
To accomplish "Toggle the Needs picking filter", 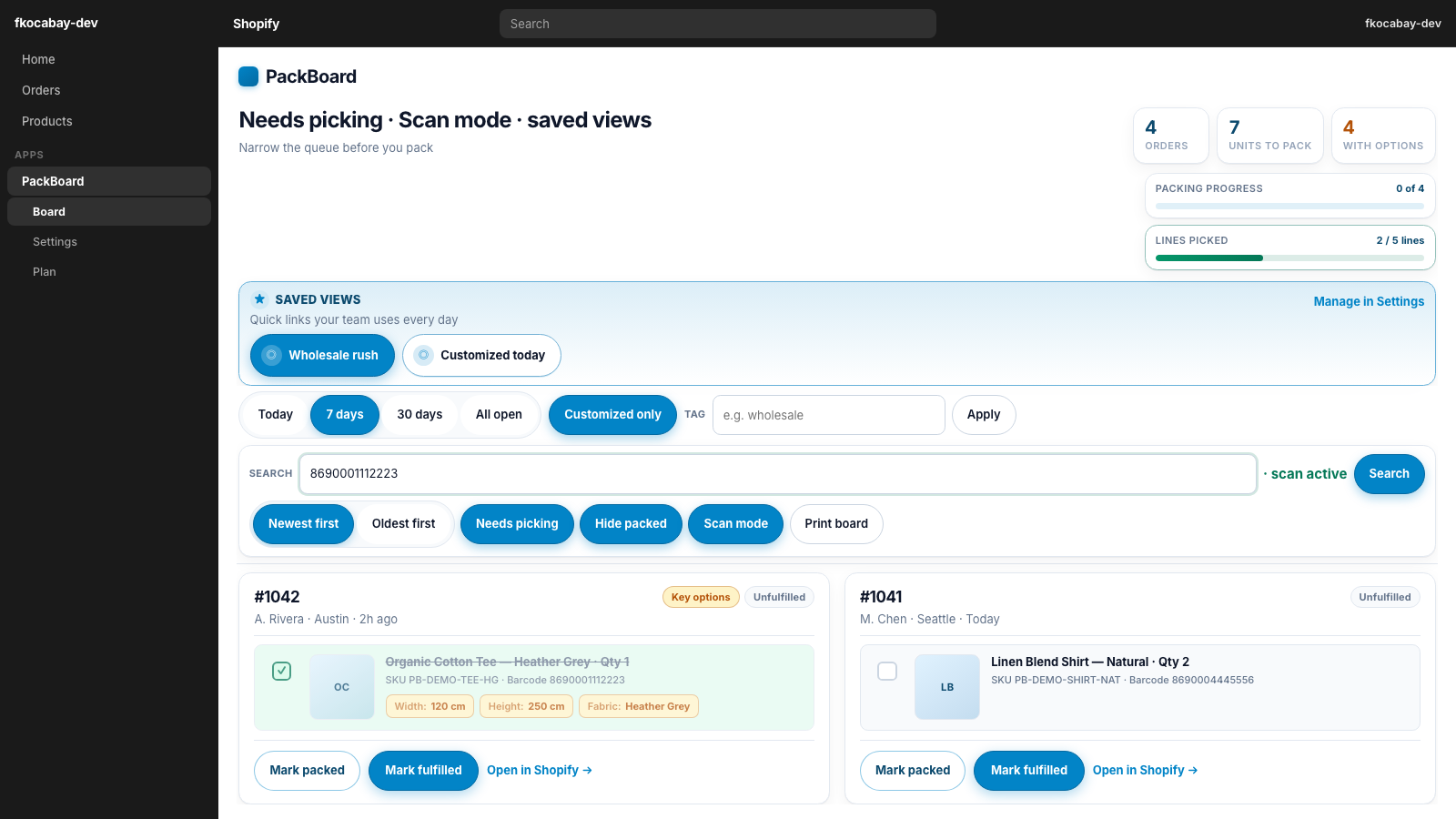I will (517, 524).
